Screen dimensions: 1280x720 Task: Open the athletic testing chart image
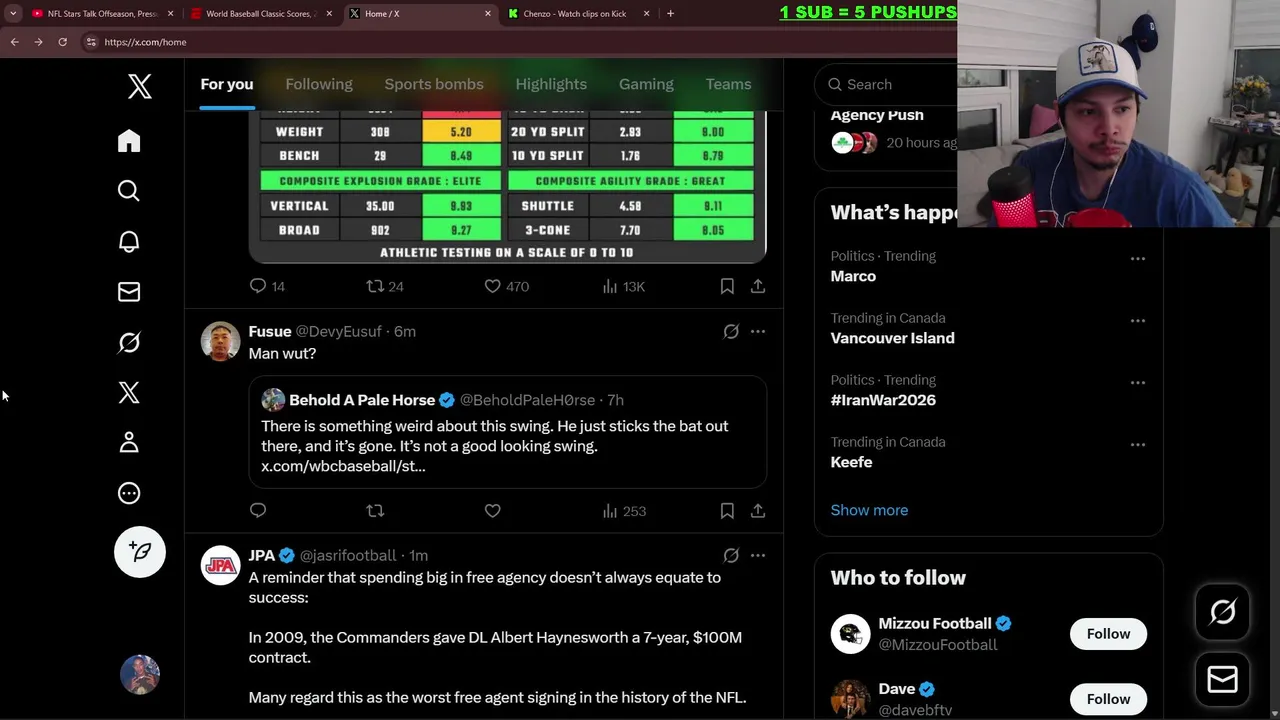tap(507, 187)
